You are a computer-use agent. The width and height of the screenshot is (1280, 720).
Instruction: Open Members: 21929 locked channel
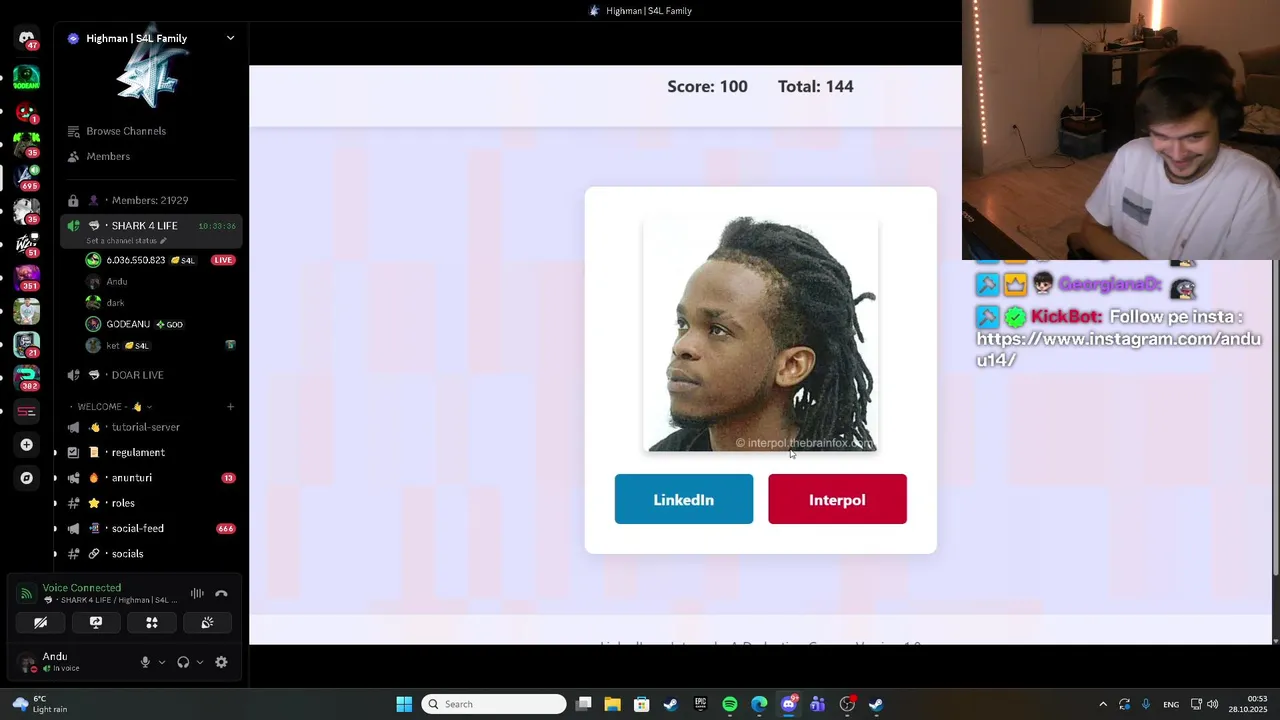coord(152,200)
